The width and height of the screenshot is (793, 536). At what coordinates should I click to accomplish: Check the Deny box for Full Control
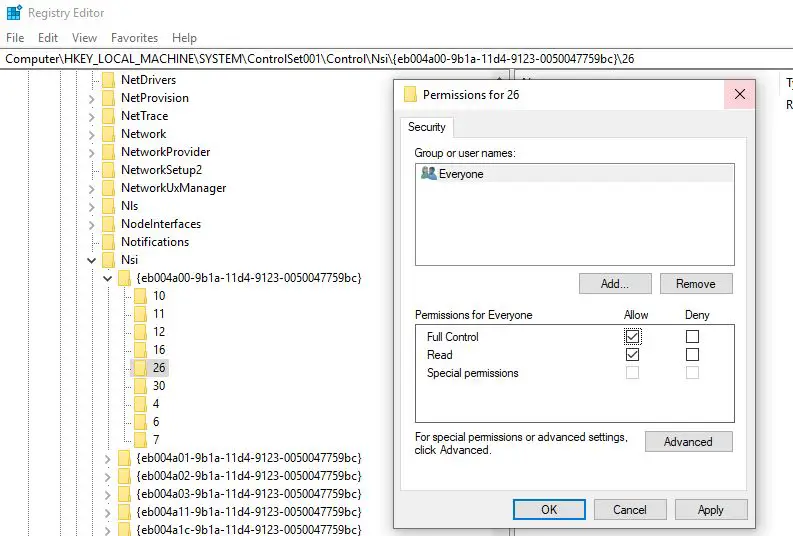692,337
